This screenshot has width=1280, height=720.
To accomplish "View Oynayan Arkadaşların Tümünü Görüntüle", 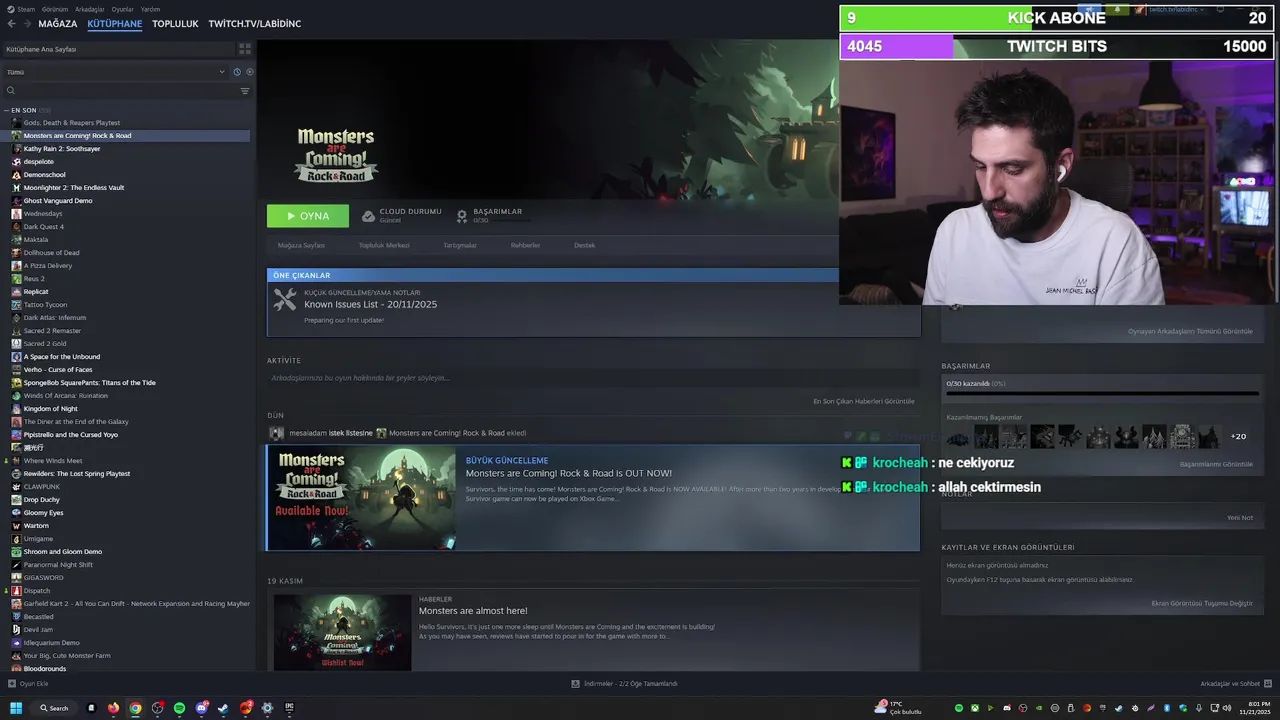I will point(1190,331).
